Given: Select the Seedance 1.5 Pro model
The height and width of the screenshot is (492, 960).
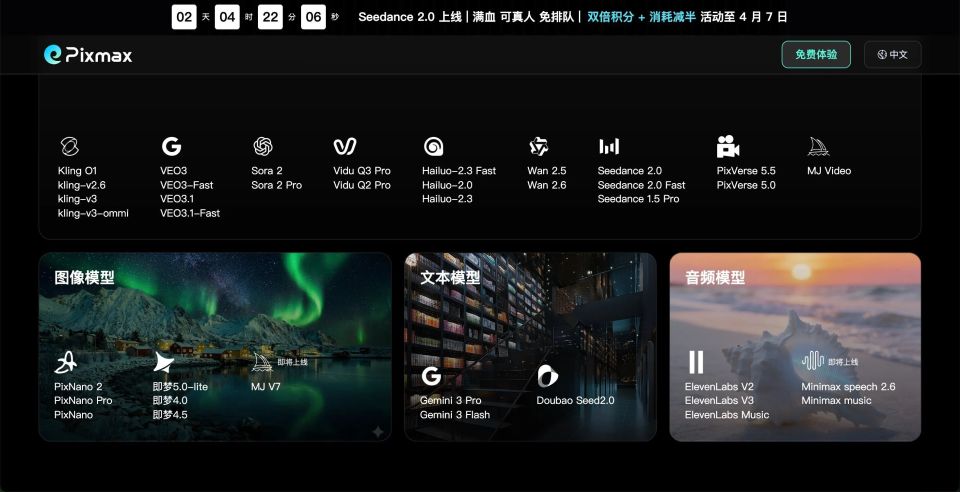Looking at the screenshot, I should click(x=639, y=199).
